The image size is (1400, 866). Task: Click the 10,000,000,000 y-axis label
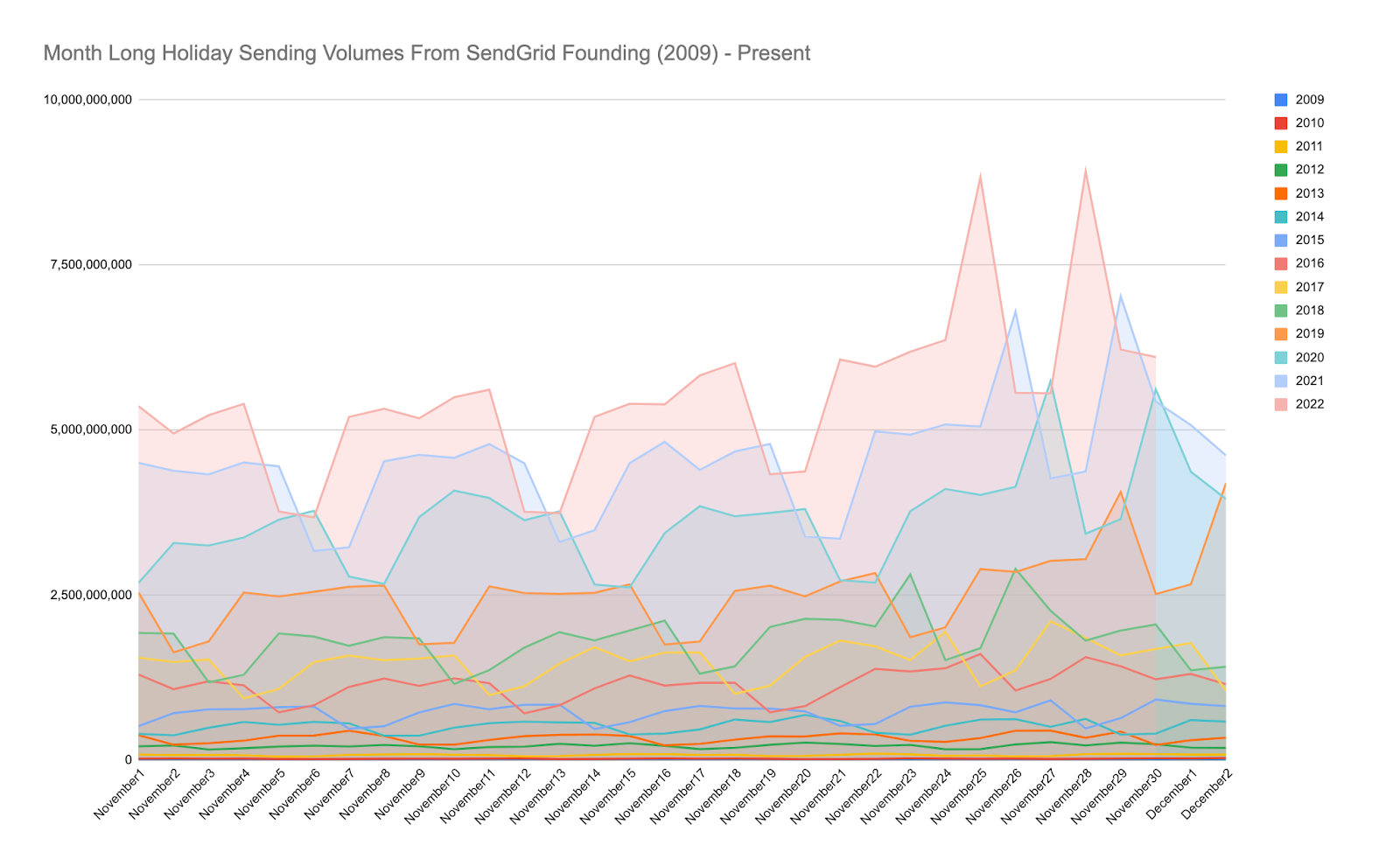[87, 100]
